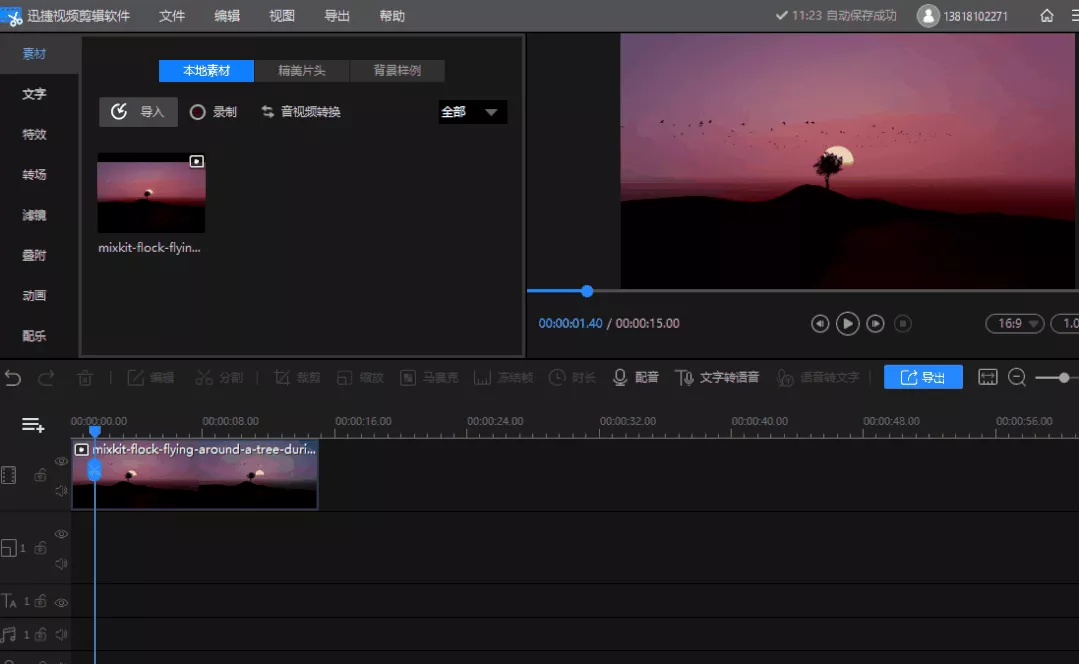
Task: Click the scissors split icon on playhead
Action: click(x=94, y=470)
